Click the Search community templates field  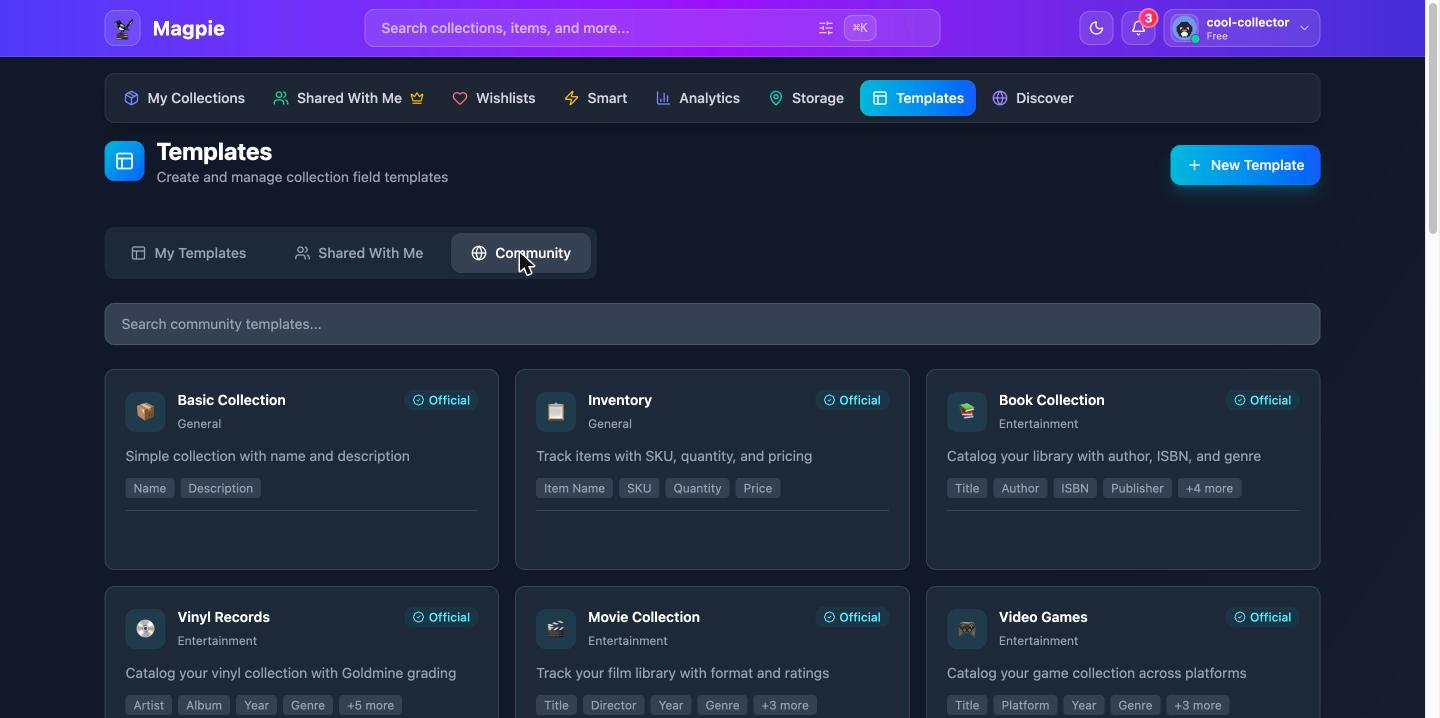[x=712, y=324]
